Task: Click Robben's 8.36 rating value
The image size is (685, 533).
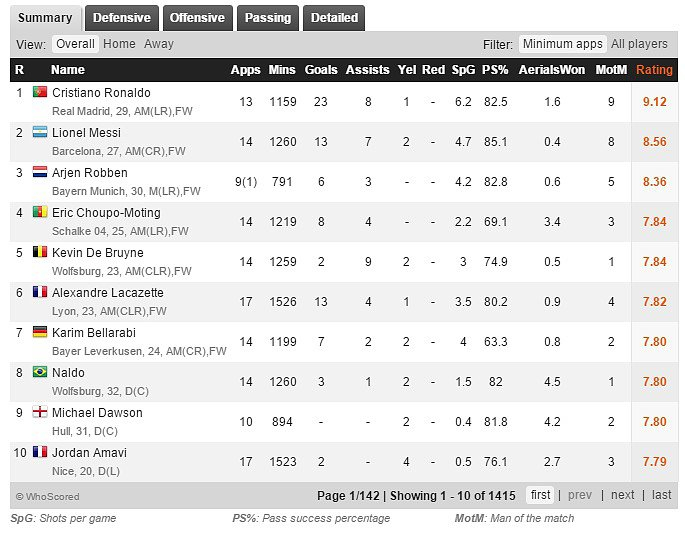Action: click(654, 182)
